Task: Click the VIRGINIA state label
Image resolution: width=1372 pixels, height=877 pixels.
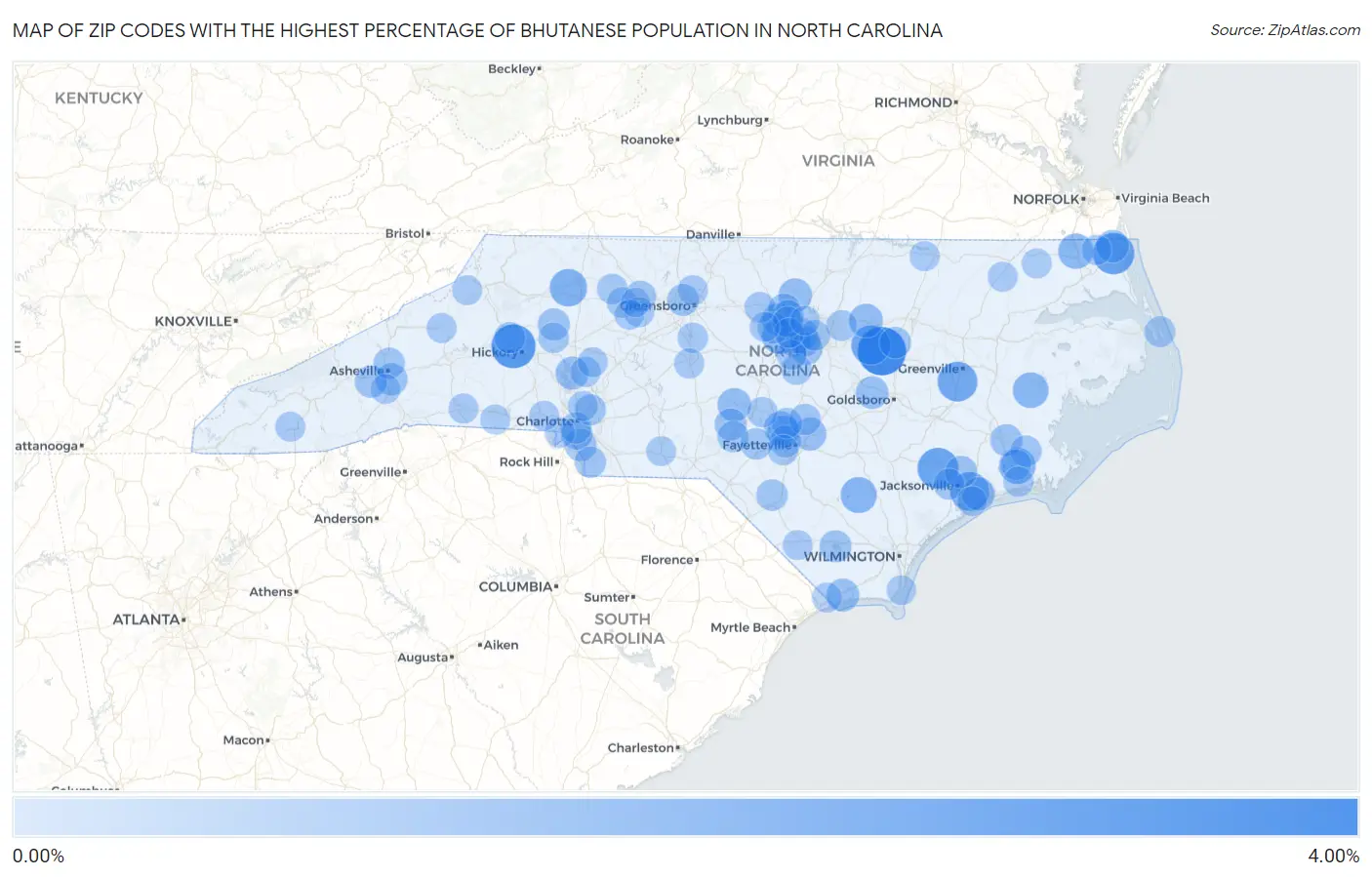Action: [838, 161]
